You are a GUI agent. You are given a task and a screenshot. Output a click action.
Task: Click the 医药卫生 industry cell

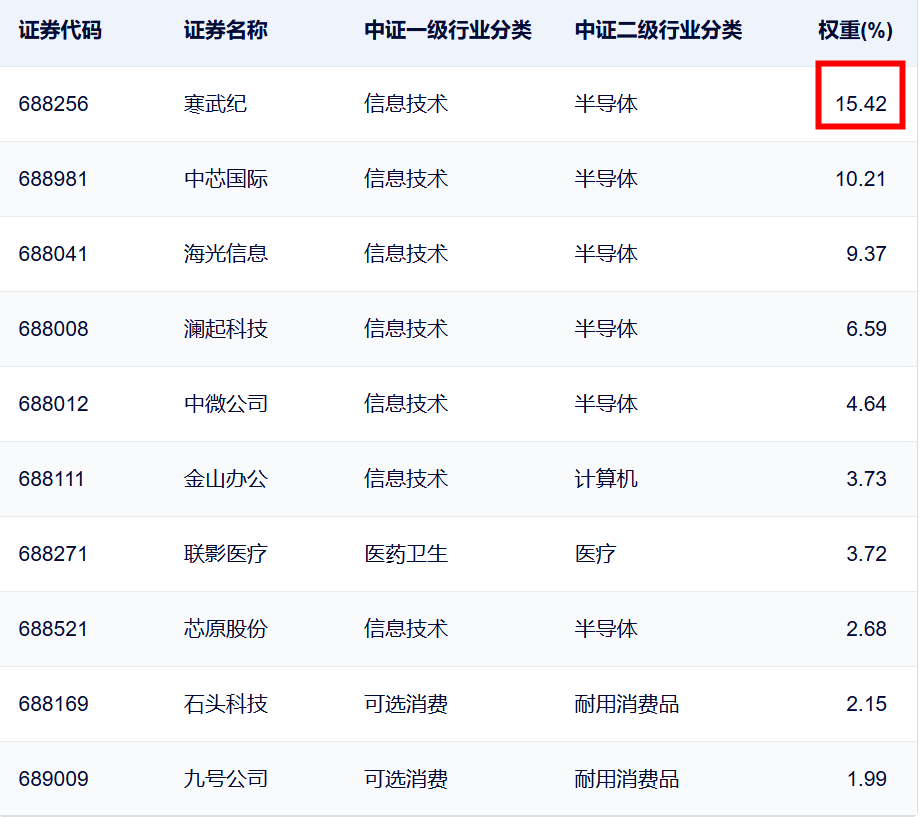pyautogui.click(x=406, y=554)
